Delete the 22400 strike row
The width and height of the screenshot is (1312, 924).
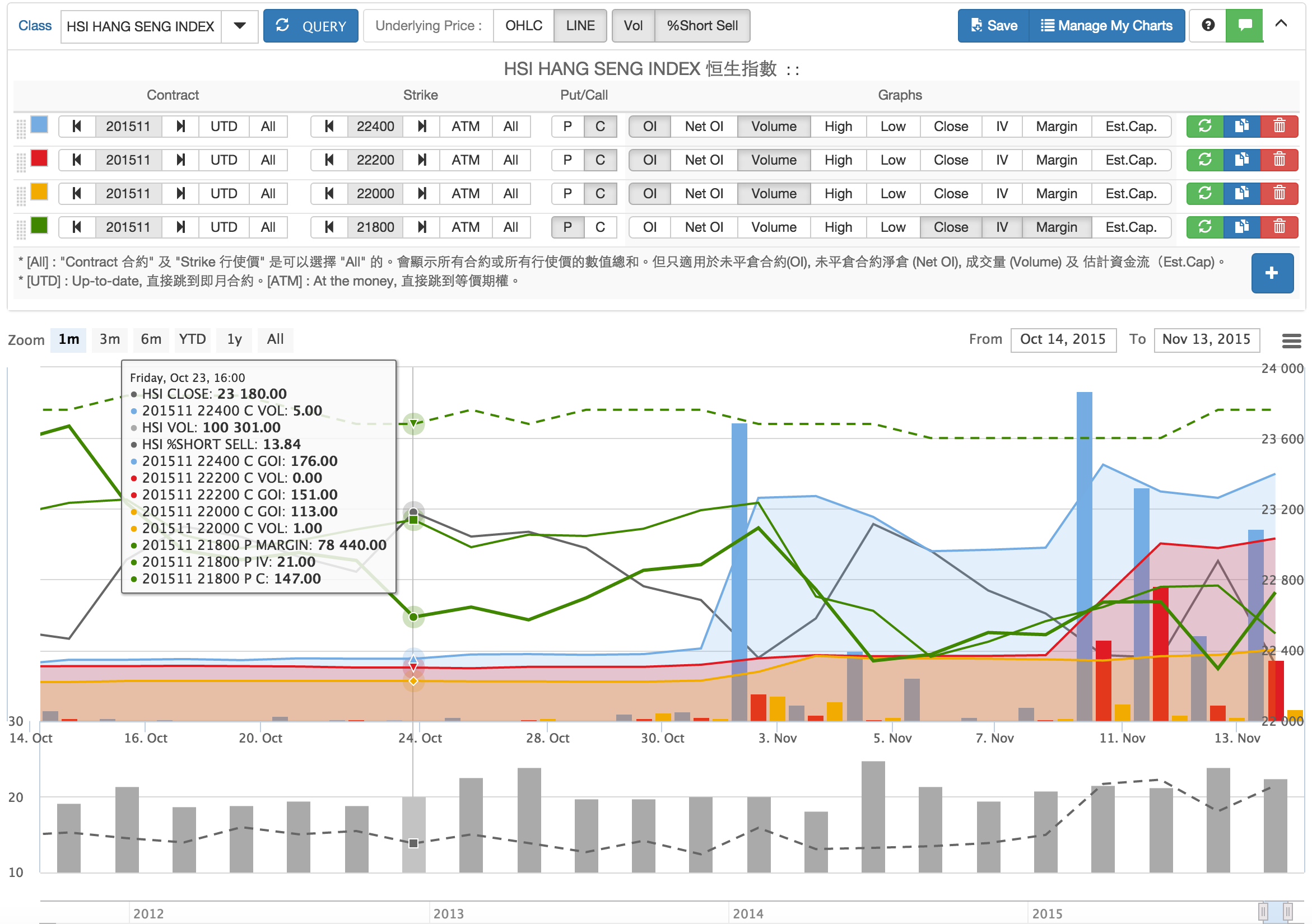pos(1279,126)
